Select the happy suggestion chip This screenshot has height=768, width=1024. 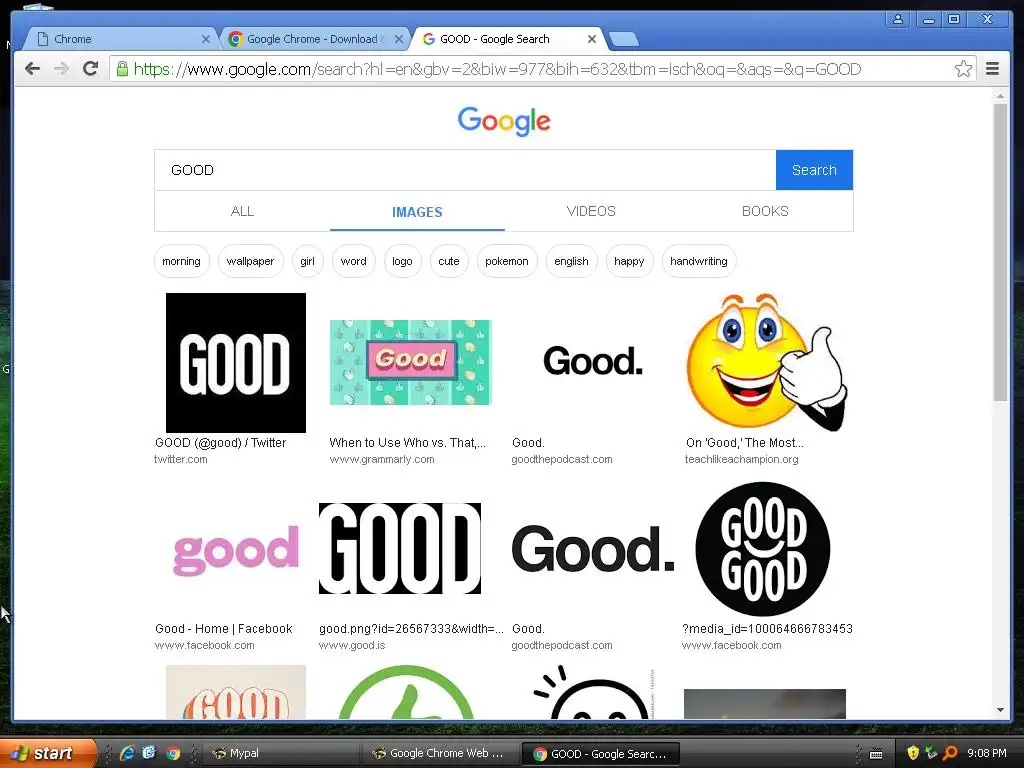pos(629,261)
